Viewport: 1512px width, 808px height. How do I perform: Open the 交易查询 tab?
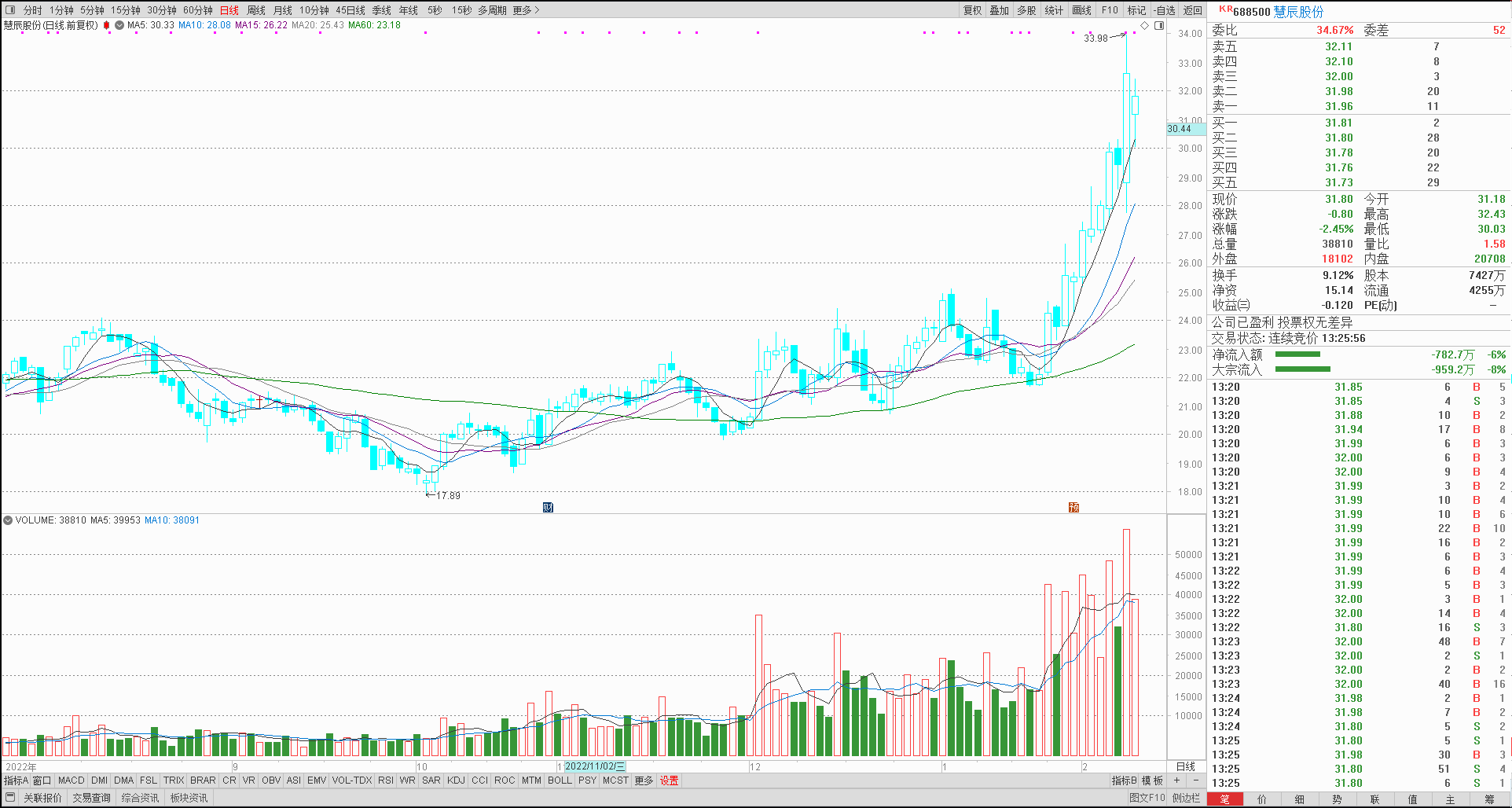[91, 798]
